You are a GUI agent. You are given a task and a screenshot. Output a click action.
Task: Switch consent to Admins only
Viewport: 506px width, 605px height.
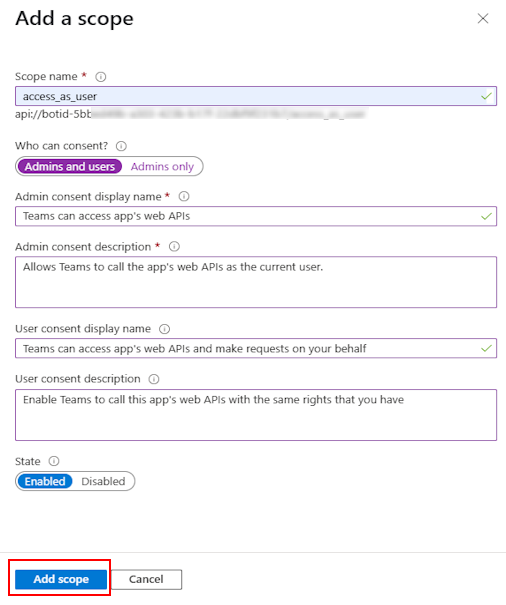162,166
